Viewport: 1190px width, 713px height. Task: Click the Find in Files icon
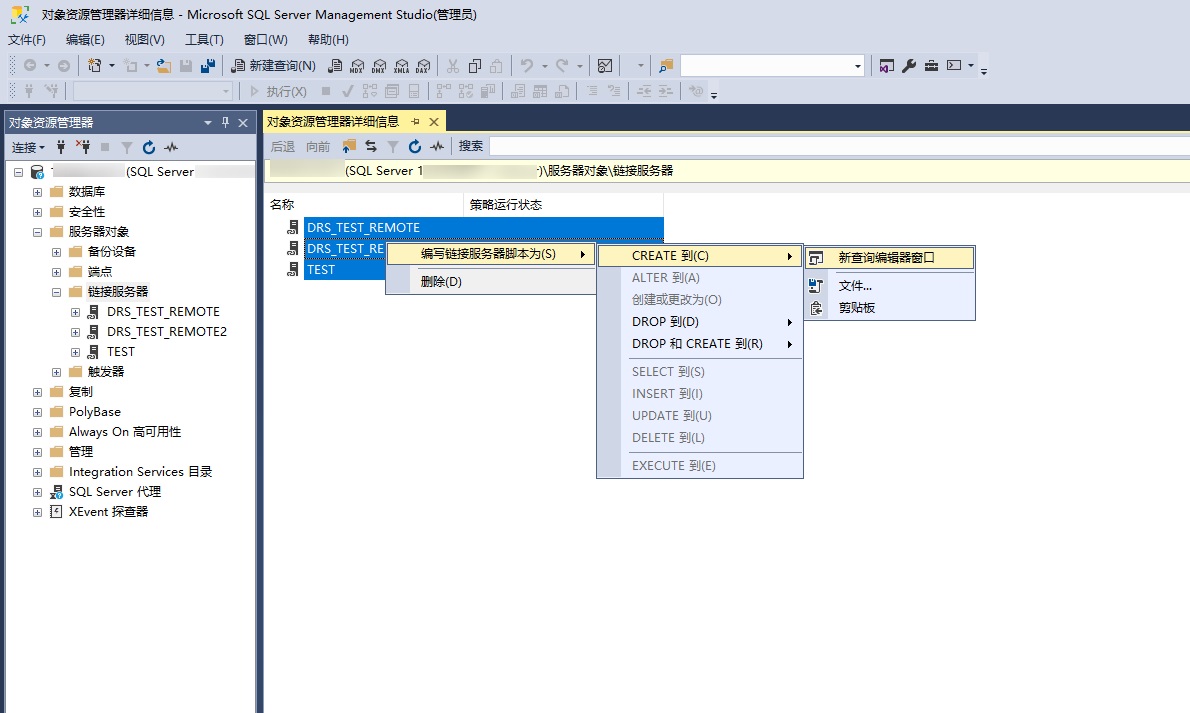(x=666, y=66)
